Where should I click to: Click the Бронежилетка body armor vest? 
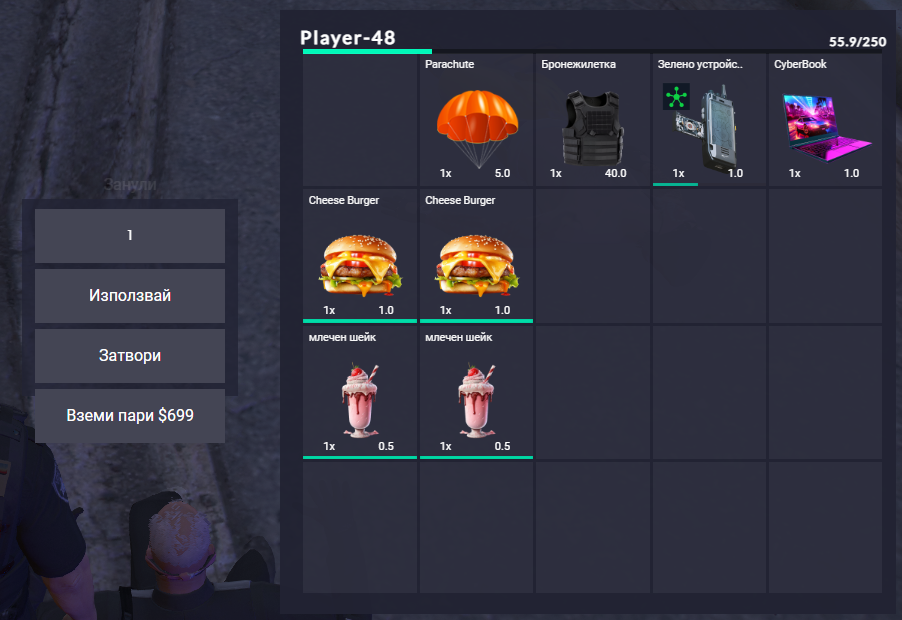593,120
